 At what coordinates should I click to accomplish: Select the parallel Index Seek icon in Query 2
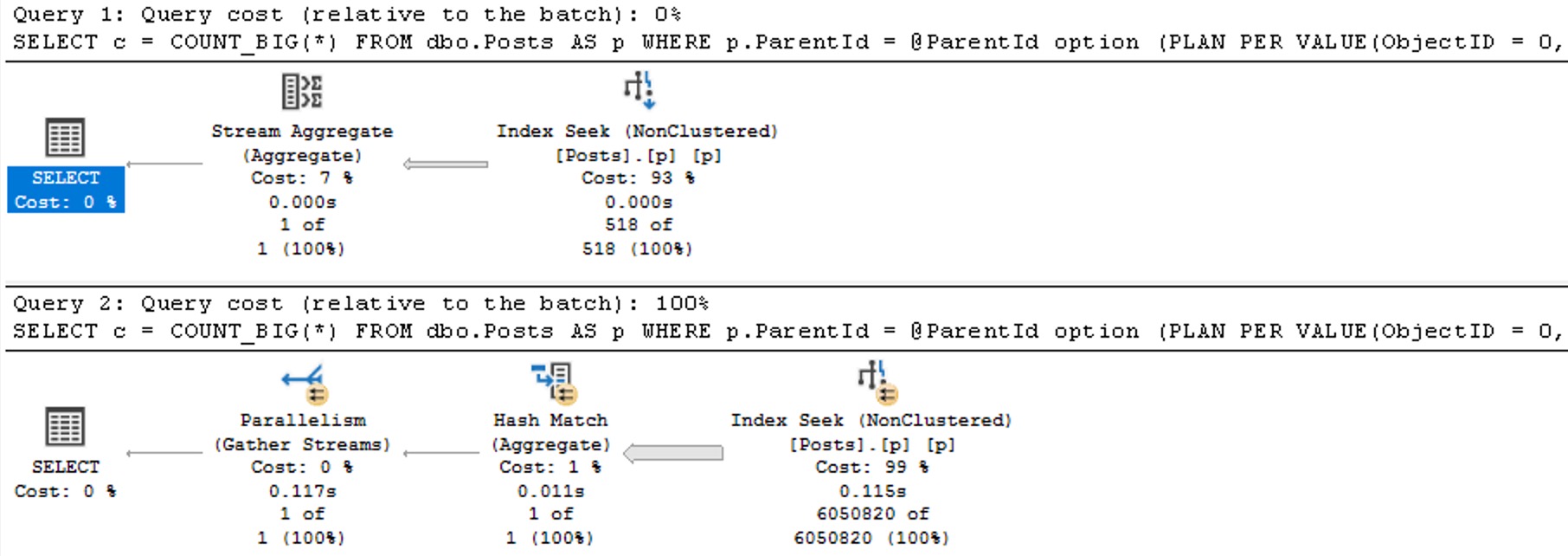click(877, 382)
